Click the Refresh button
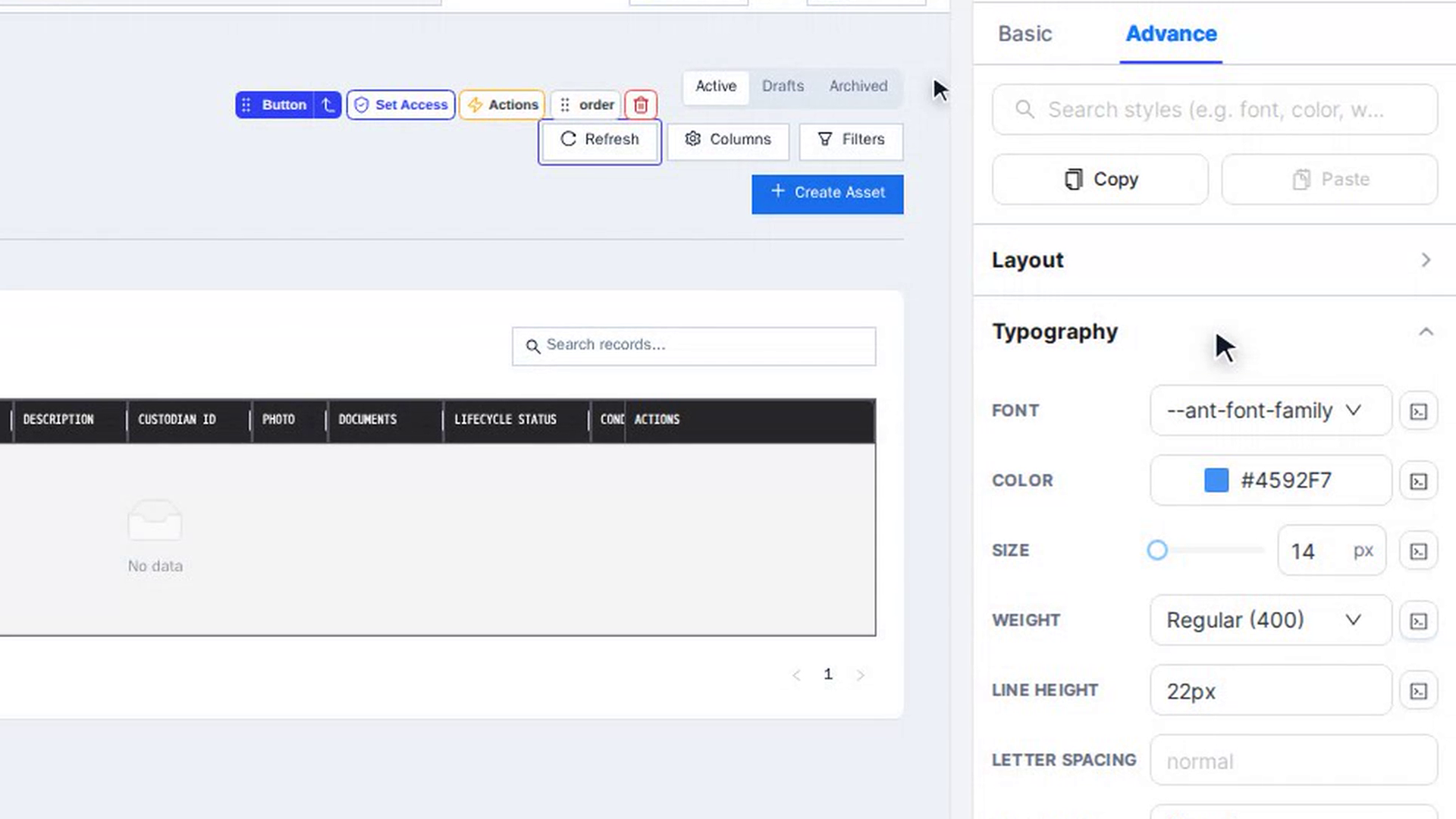1456x819 pixels. coord(600,140)
